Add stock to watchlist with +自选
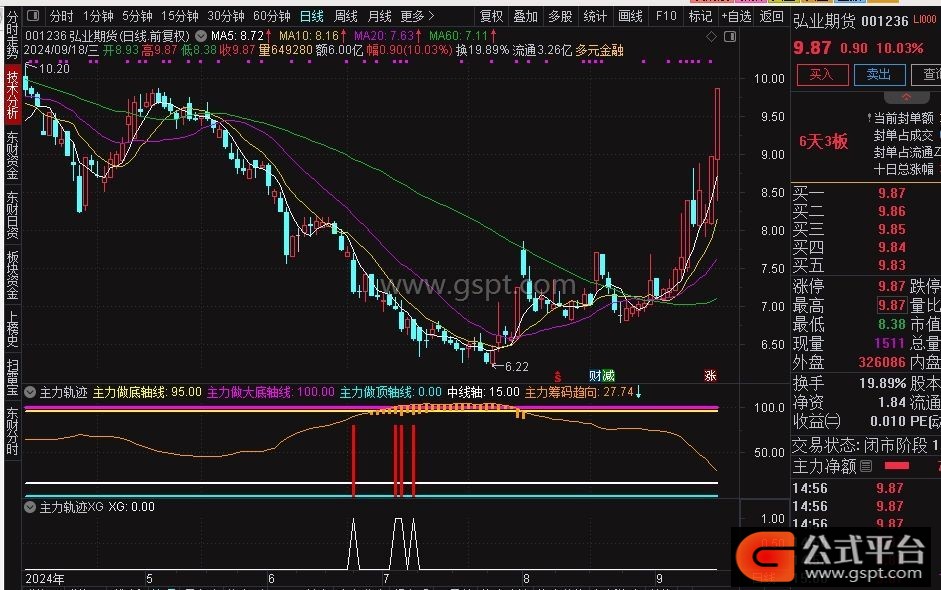941x590 pixels. (x=736, y=16)
